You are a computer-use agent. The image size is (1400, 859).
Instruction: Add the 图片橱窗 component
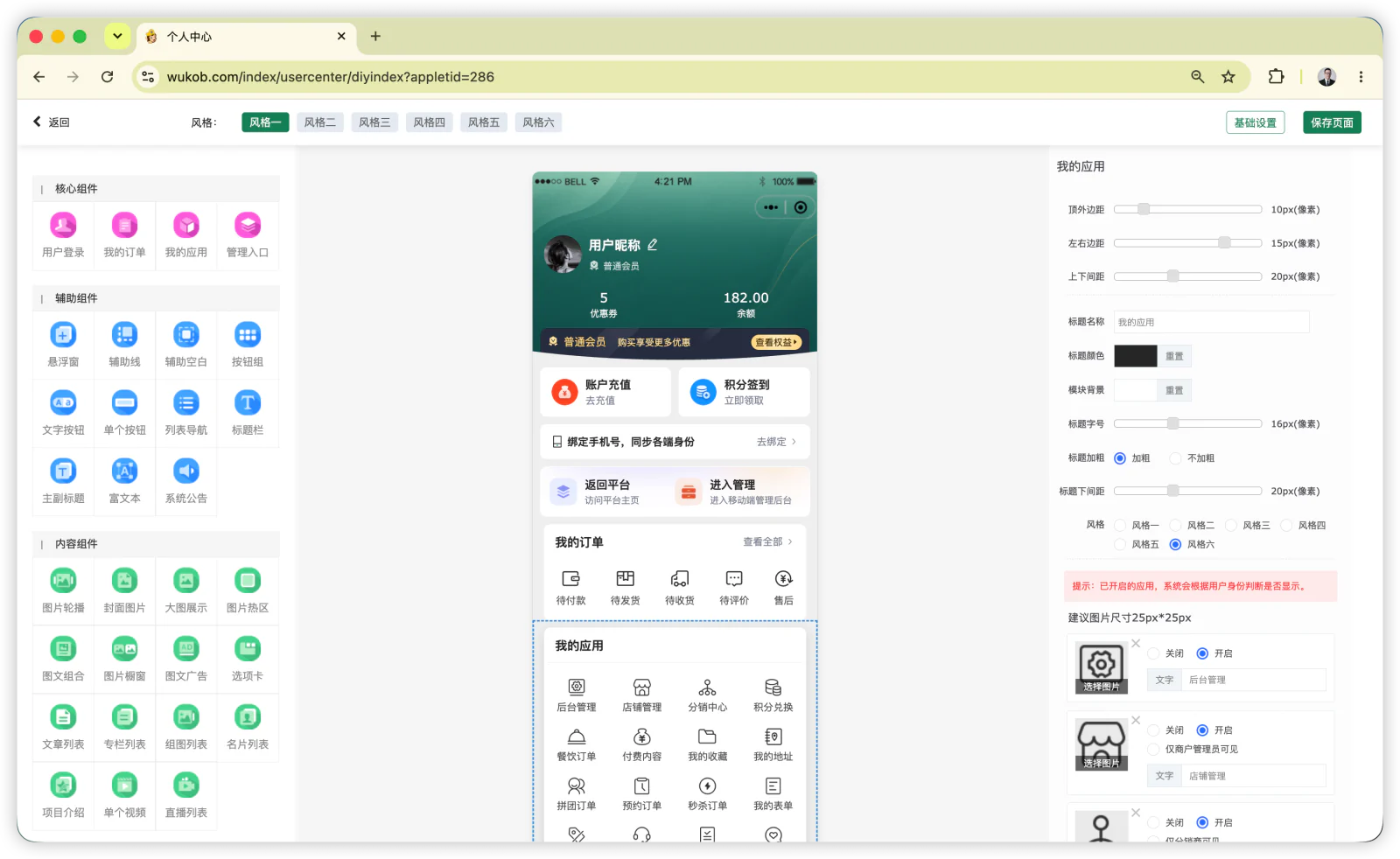(x=124, y=659)
